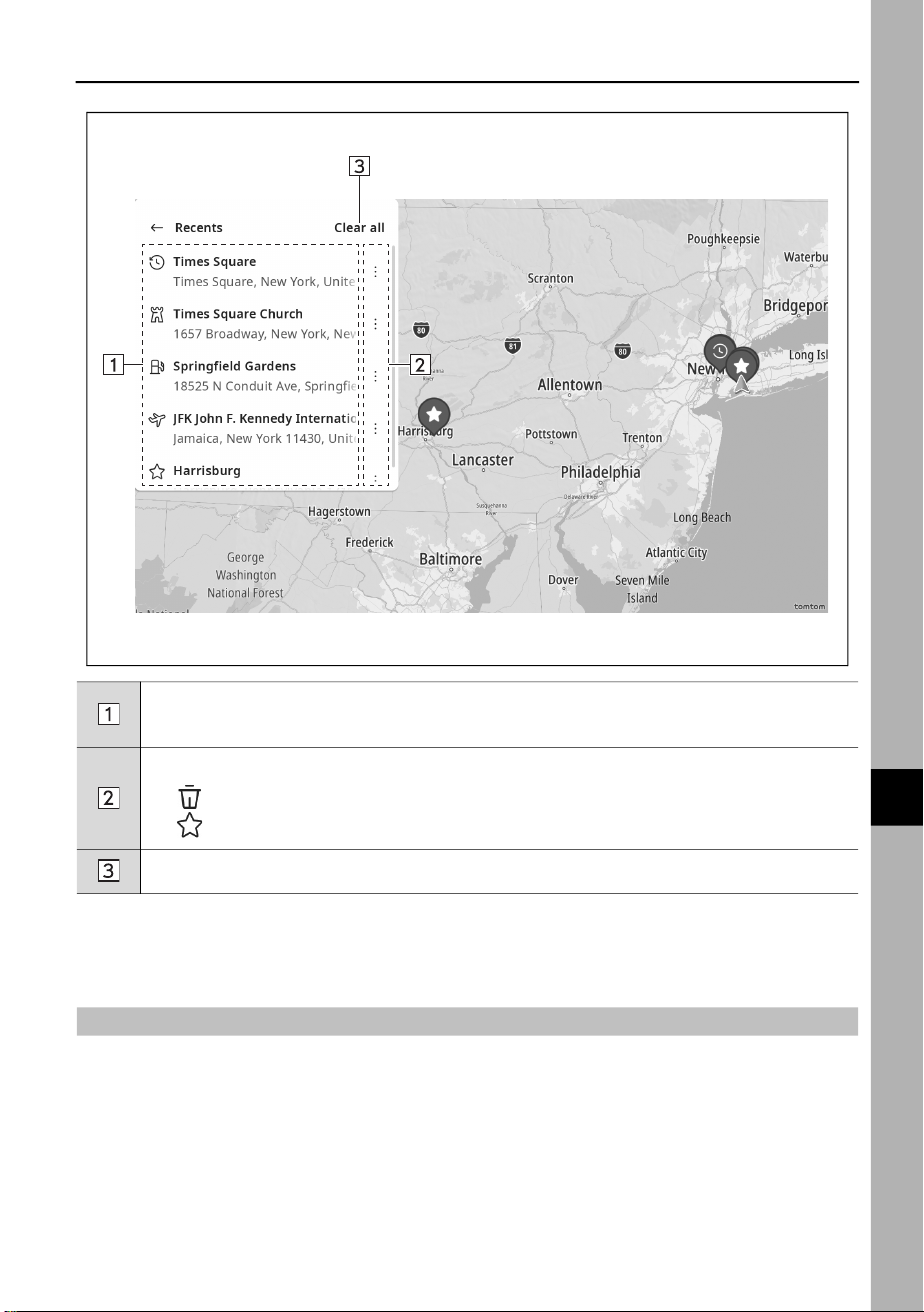
Task: Click the church icon beside Times Square Church
Action: point(156,314)
